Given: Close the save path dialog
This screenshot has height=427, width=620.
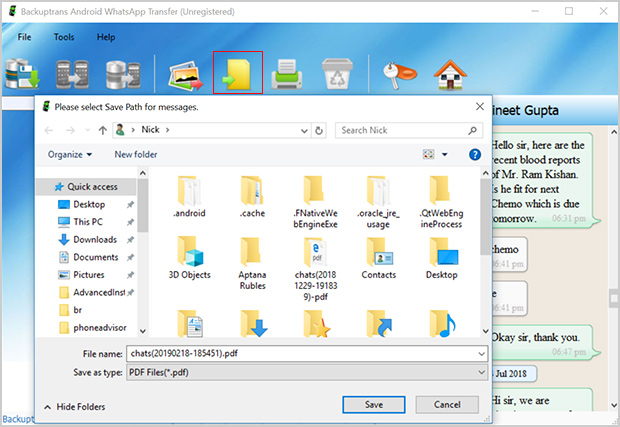Looking at the screenshot, I should 480,106.
